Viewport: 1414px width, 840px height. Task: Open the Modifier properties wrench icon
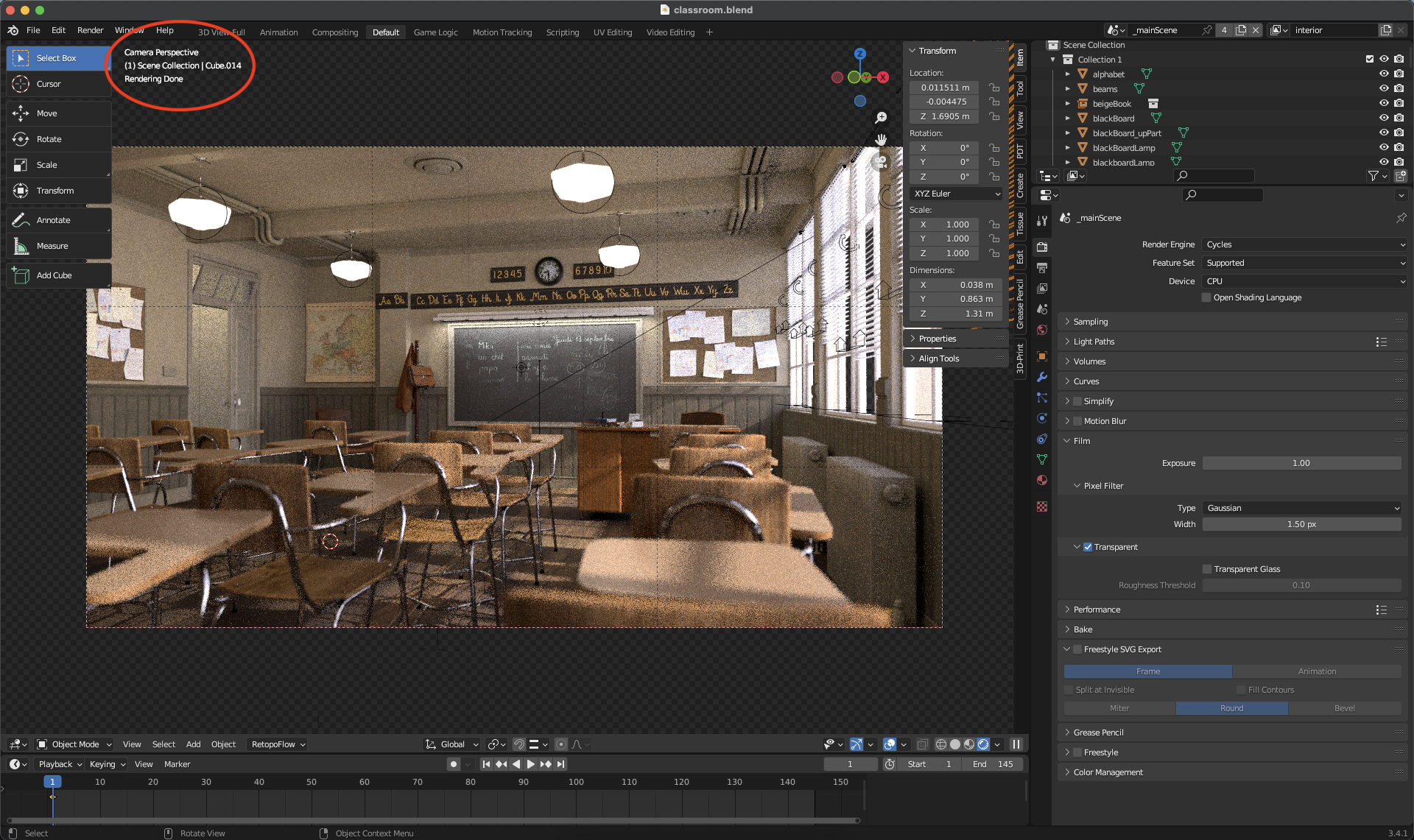1042,377
